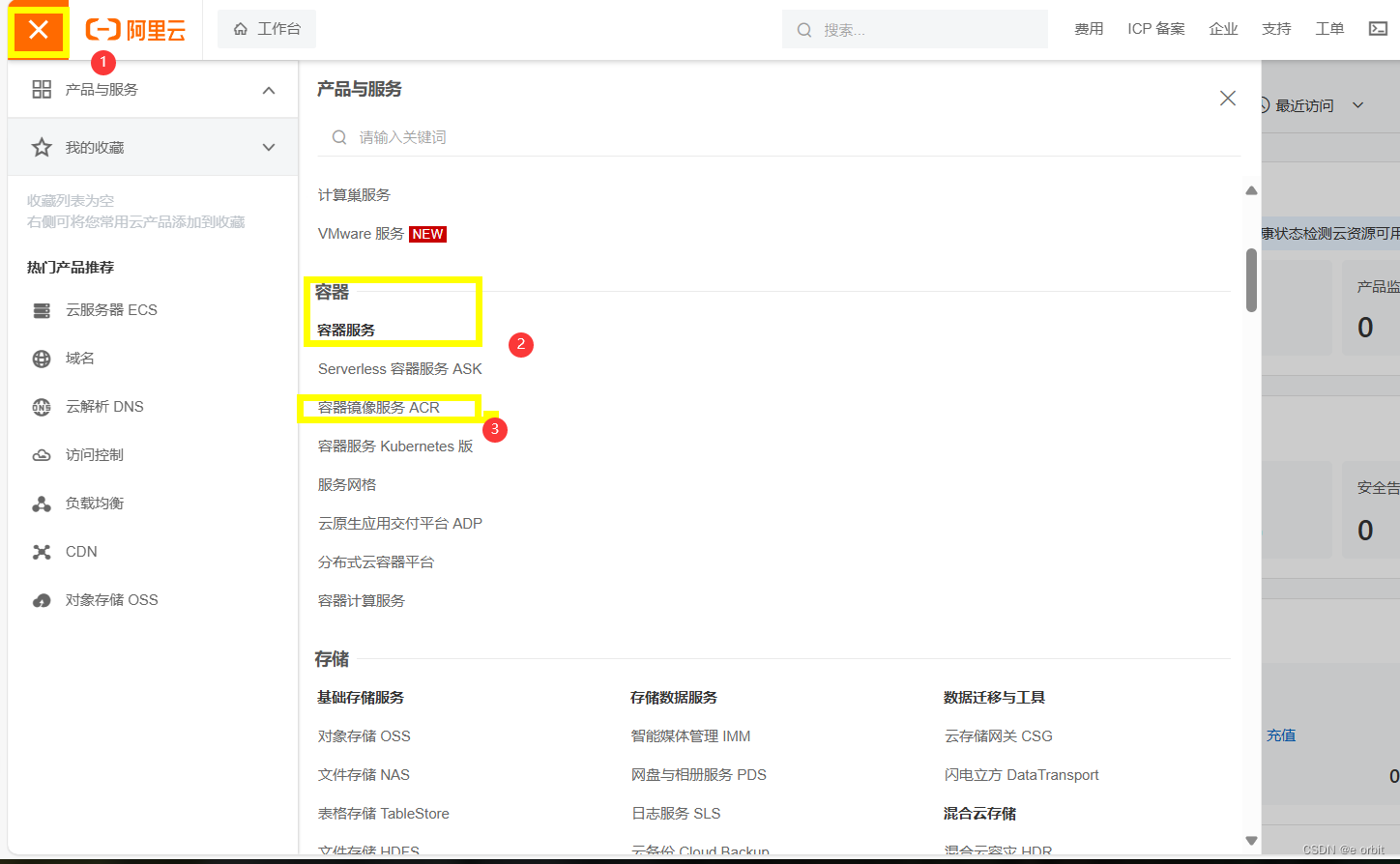
Task: Click the product panel scrollbar thumb
Action: [1251, 280]
